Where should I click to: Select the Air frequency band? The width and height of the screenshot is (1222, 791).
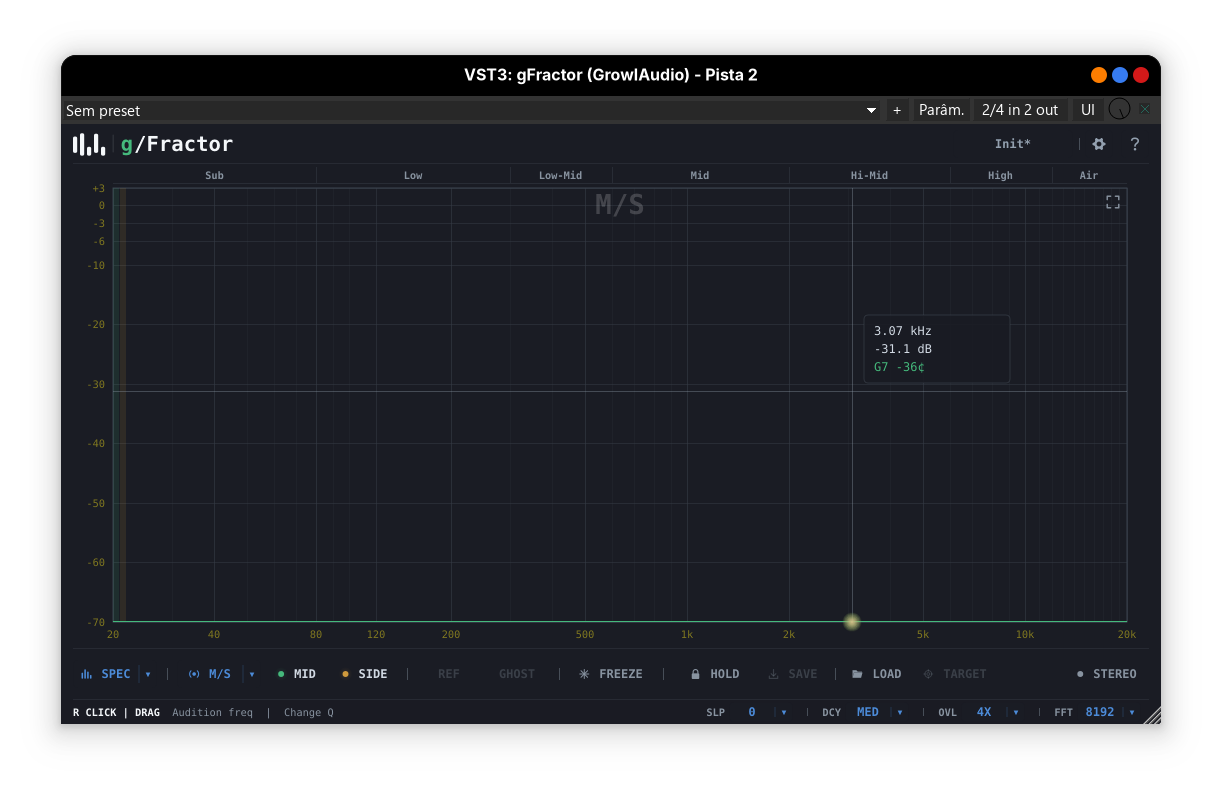(x=1089, y=175)
